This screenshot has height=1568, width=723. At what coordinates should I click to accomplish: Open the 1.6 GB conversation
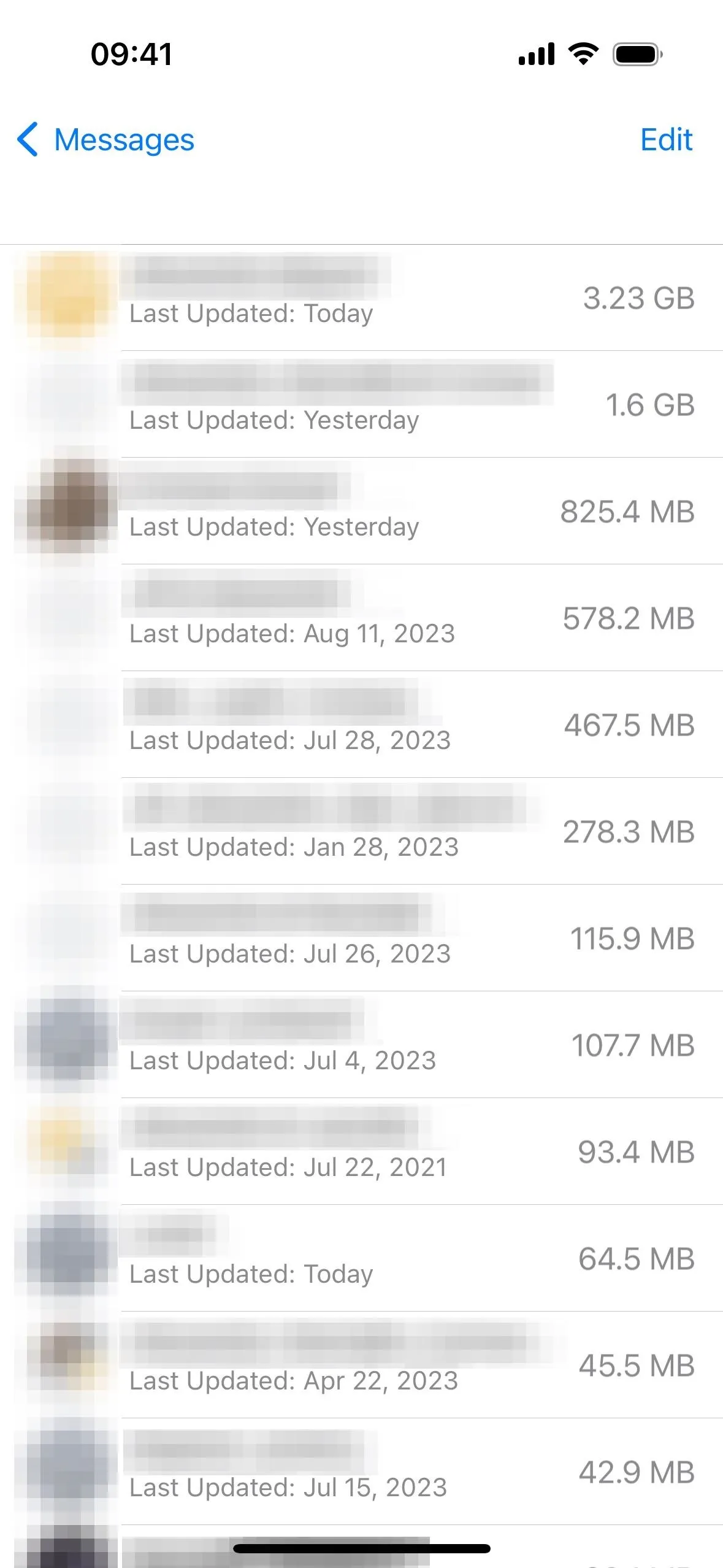362,405
